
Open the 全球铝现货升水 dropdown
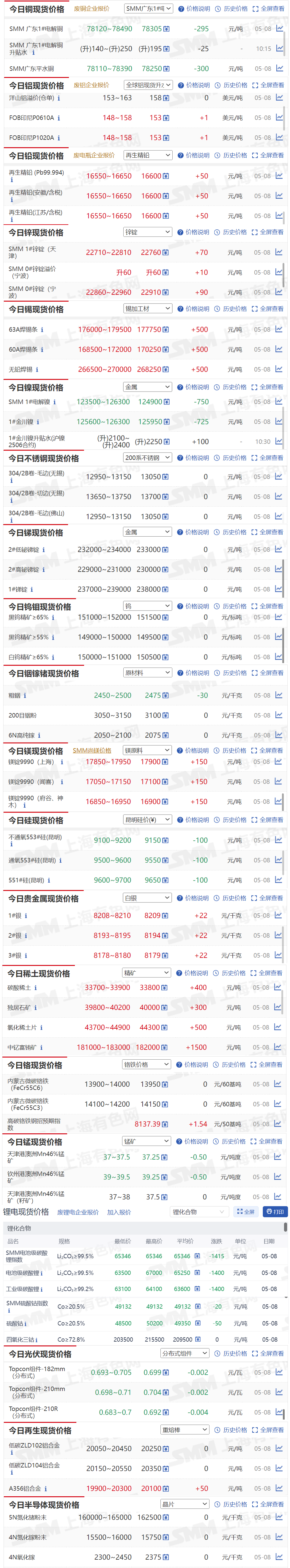pyautogui.click(x=148, y=85)
